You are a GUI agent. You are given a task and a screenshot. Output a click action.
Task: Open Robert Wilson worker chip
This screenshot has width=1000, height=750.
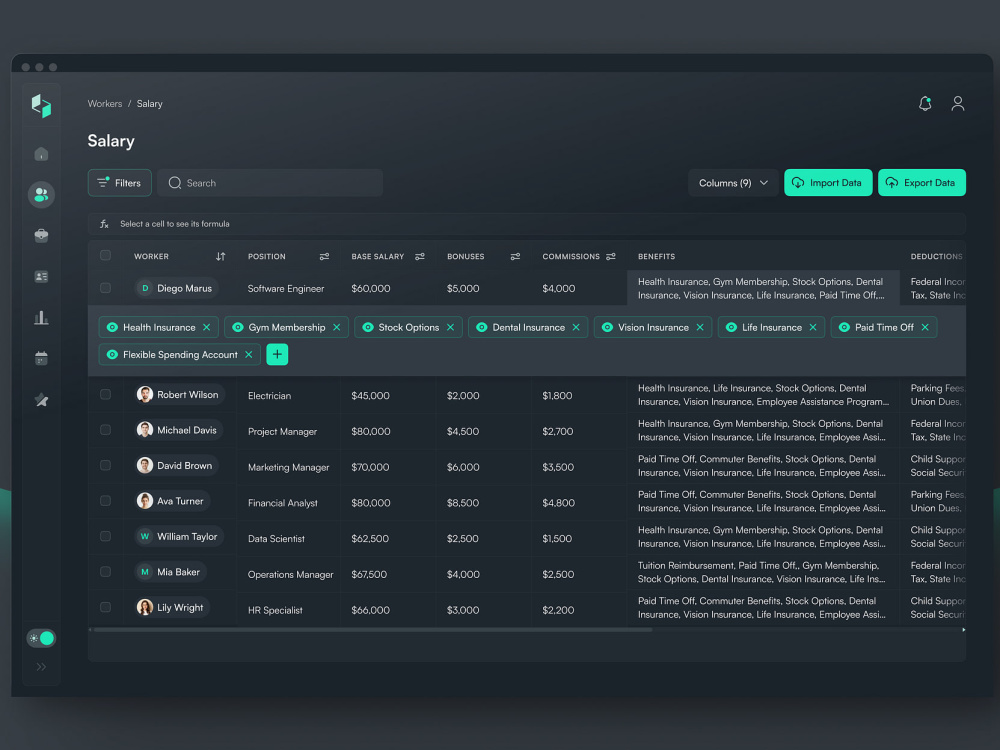click(x=180, y=395)
